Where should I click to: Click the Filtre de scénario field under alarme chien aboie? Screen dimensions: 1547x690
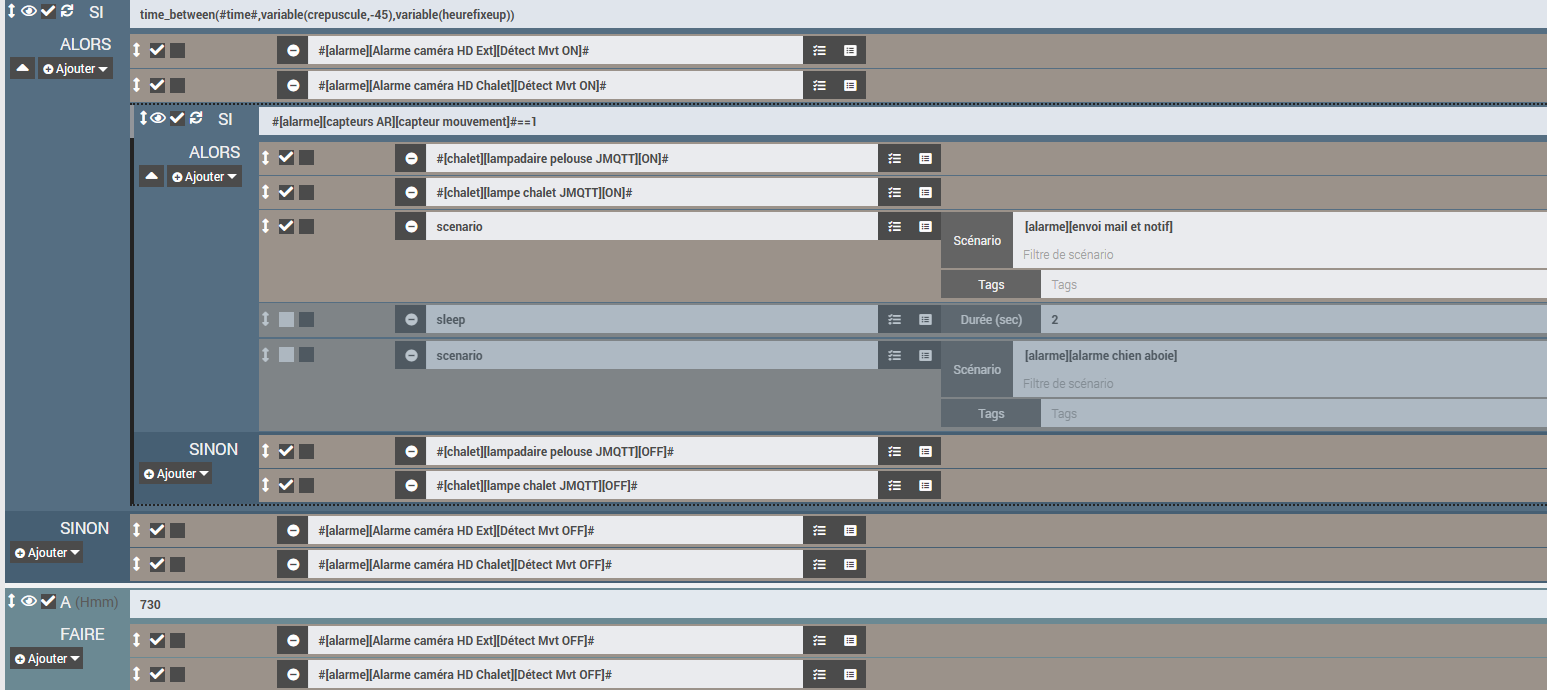(x=1280, y=384)
